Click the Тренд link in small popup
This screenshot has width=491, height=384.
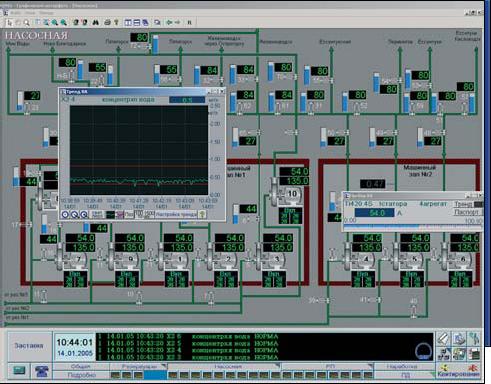pyautogui.click(x=464, y=204)
